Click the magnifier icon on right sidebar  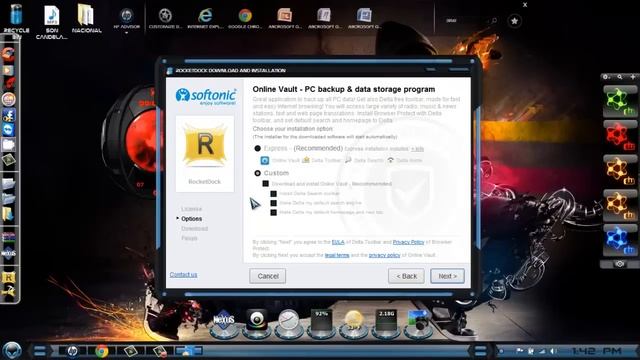[x=620, y=77]
